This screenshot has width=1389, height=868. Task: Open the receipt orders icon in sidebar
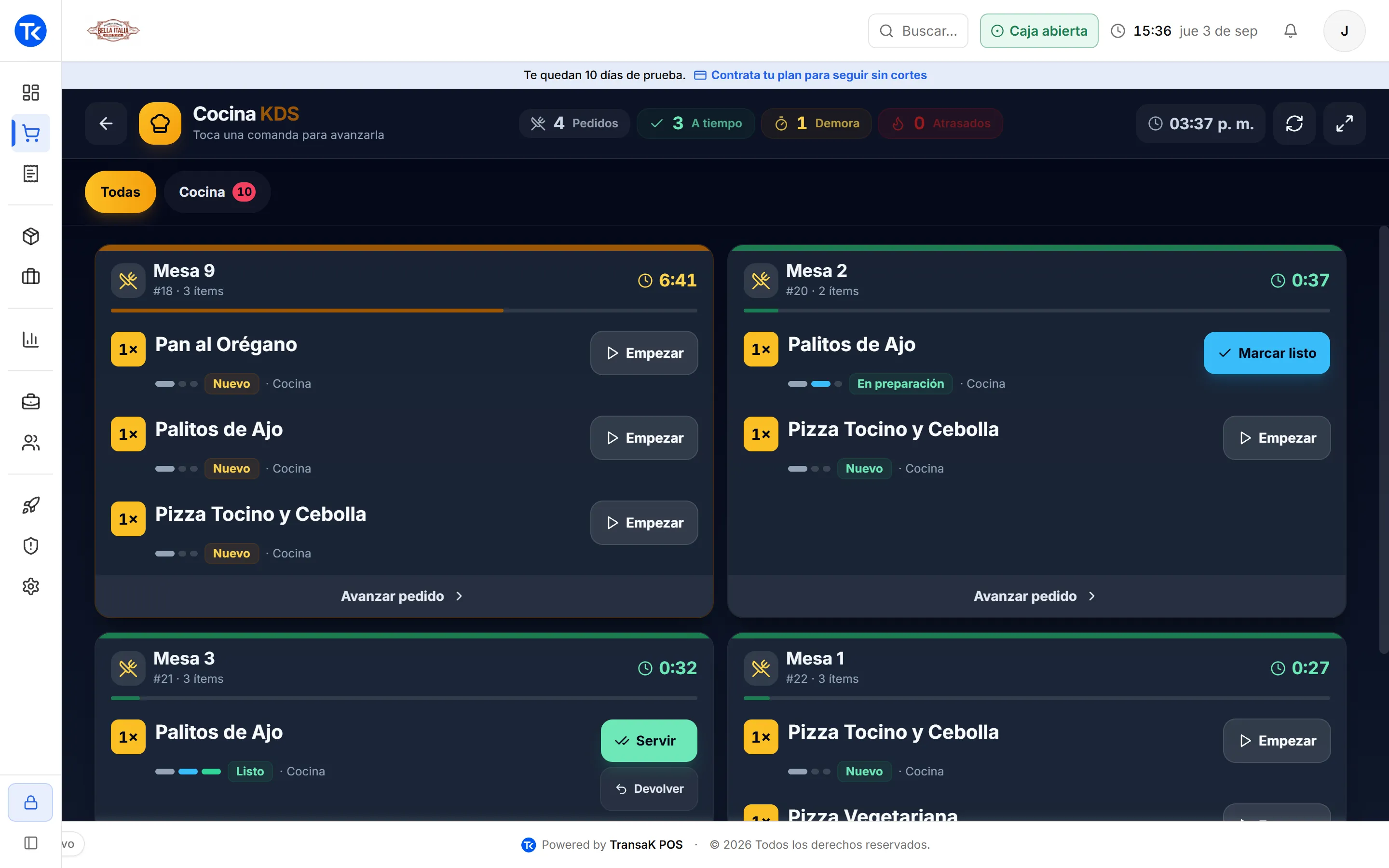tap(30, 174)
